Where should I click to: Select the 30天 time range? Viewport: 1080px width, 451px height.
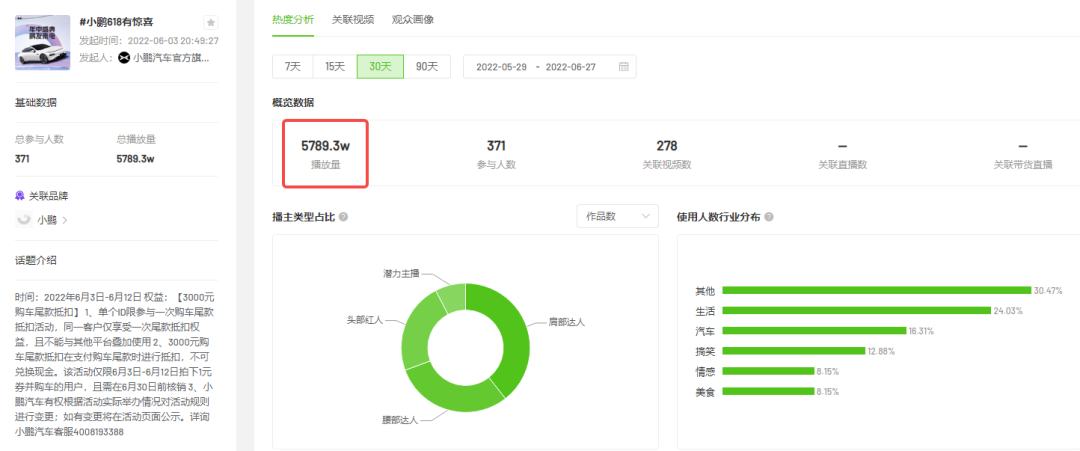click(380, 67)
